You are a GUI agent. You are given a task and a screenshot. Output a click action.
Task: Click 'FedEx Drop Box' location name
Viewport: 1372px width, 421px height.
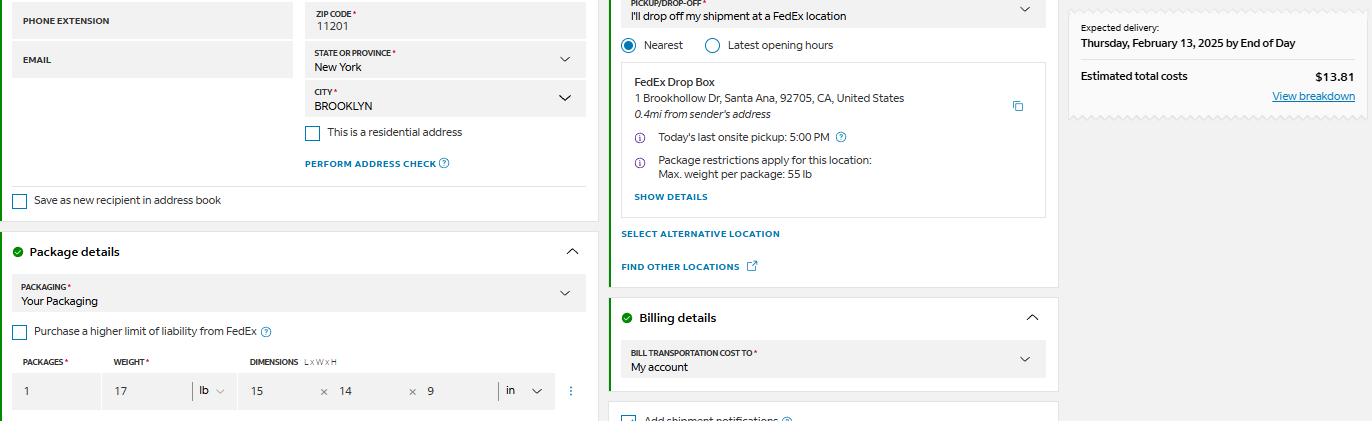[675, 82]
